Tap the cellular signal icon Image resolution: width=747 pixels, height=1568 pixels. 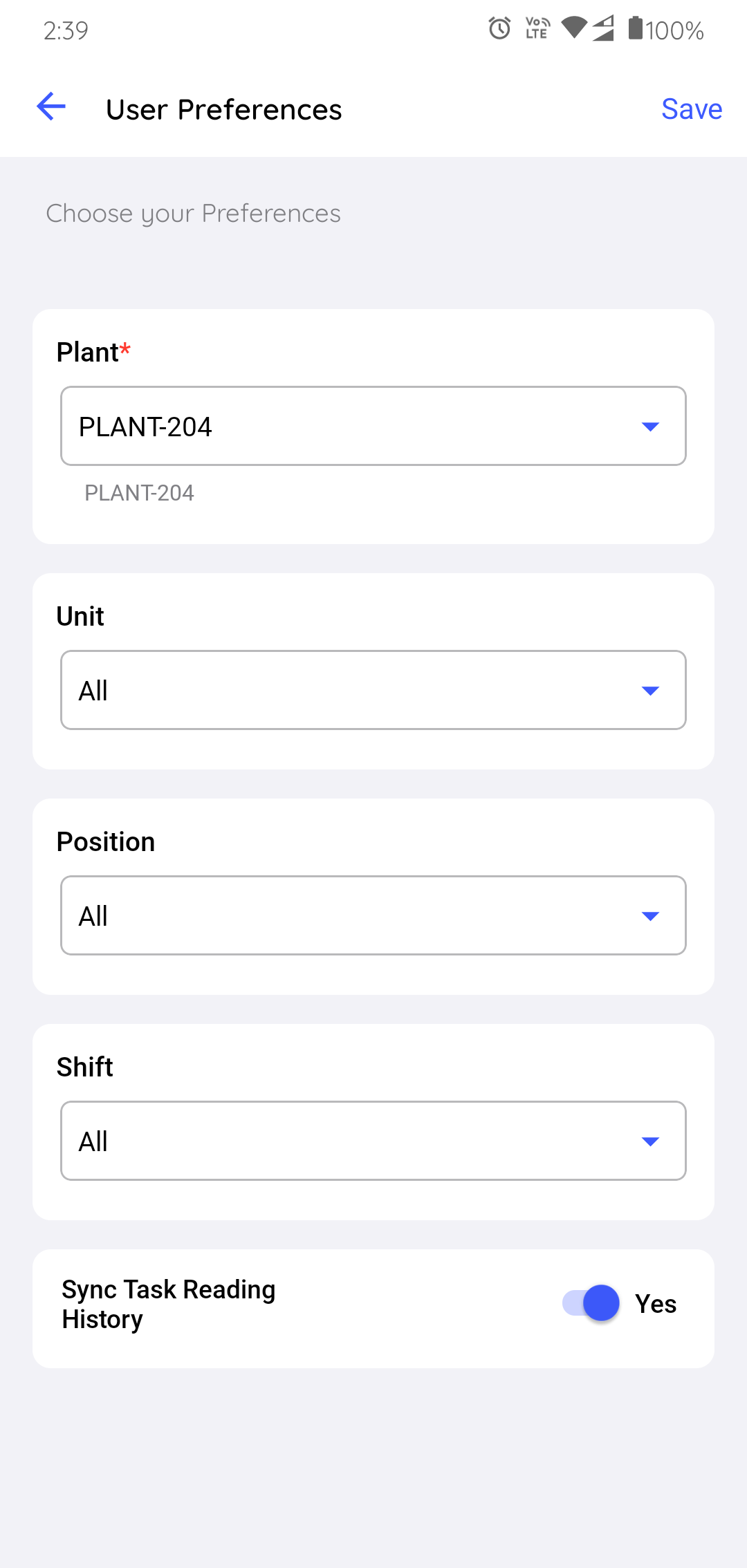[603, 29]
